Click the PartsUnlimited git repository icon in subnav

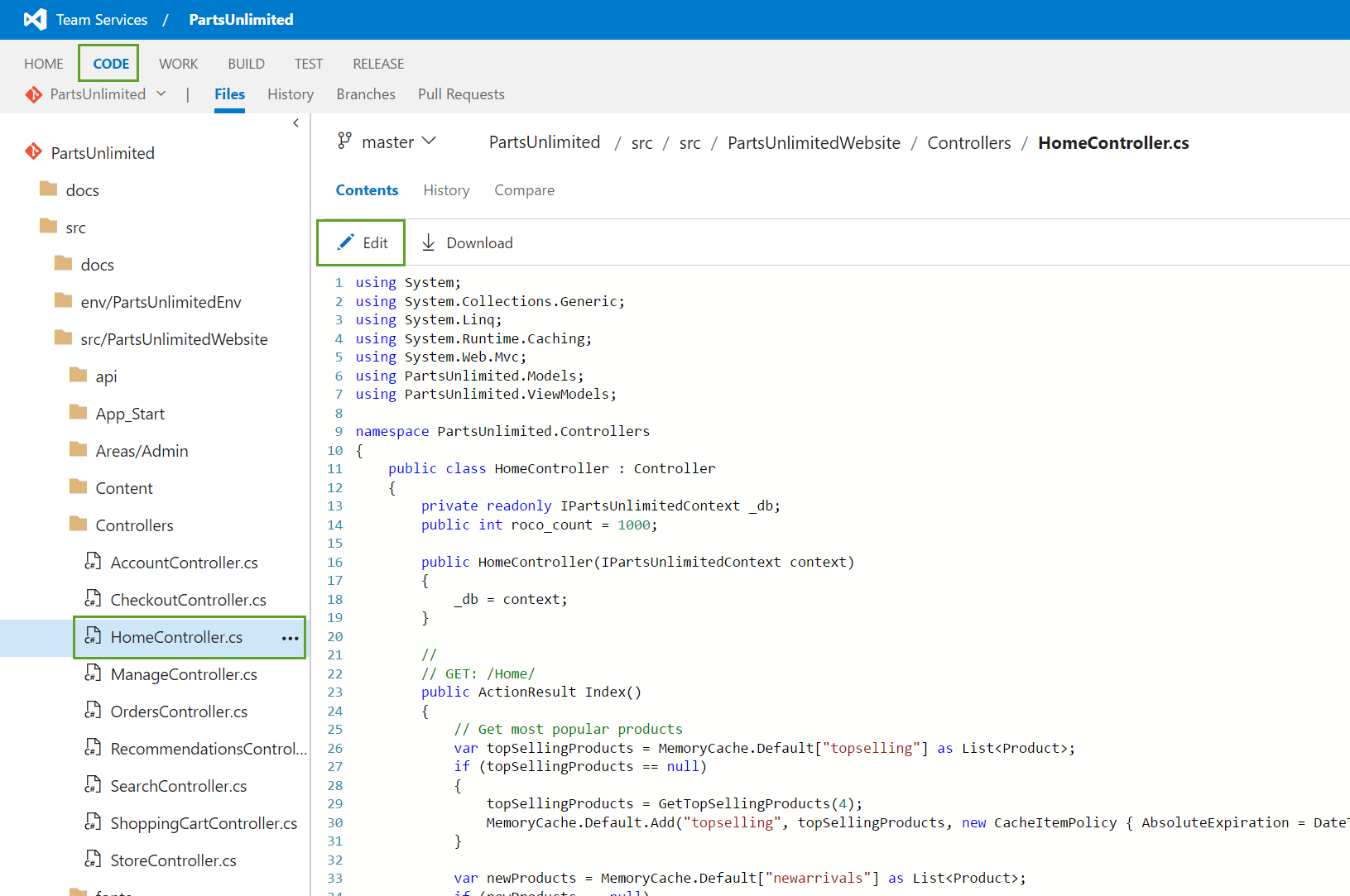(x=34, y=94)
